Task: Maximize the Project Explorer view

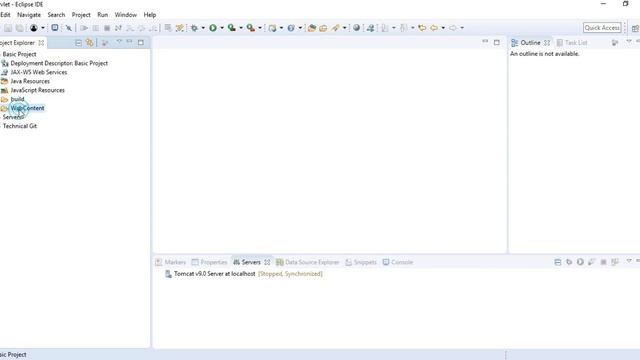Action: point(141,42)
